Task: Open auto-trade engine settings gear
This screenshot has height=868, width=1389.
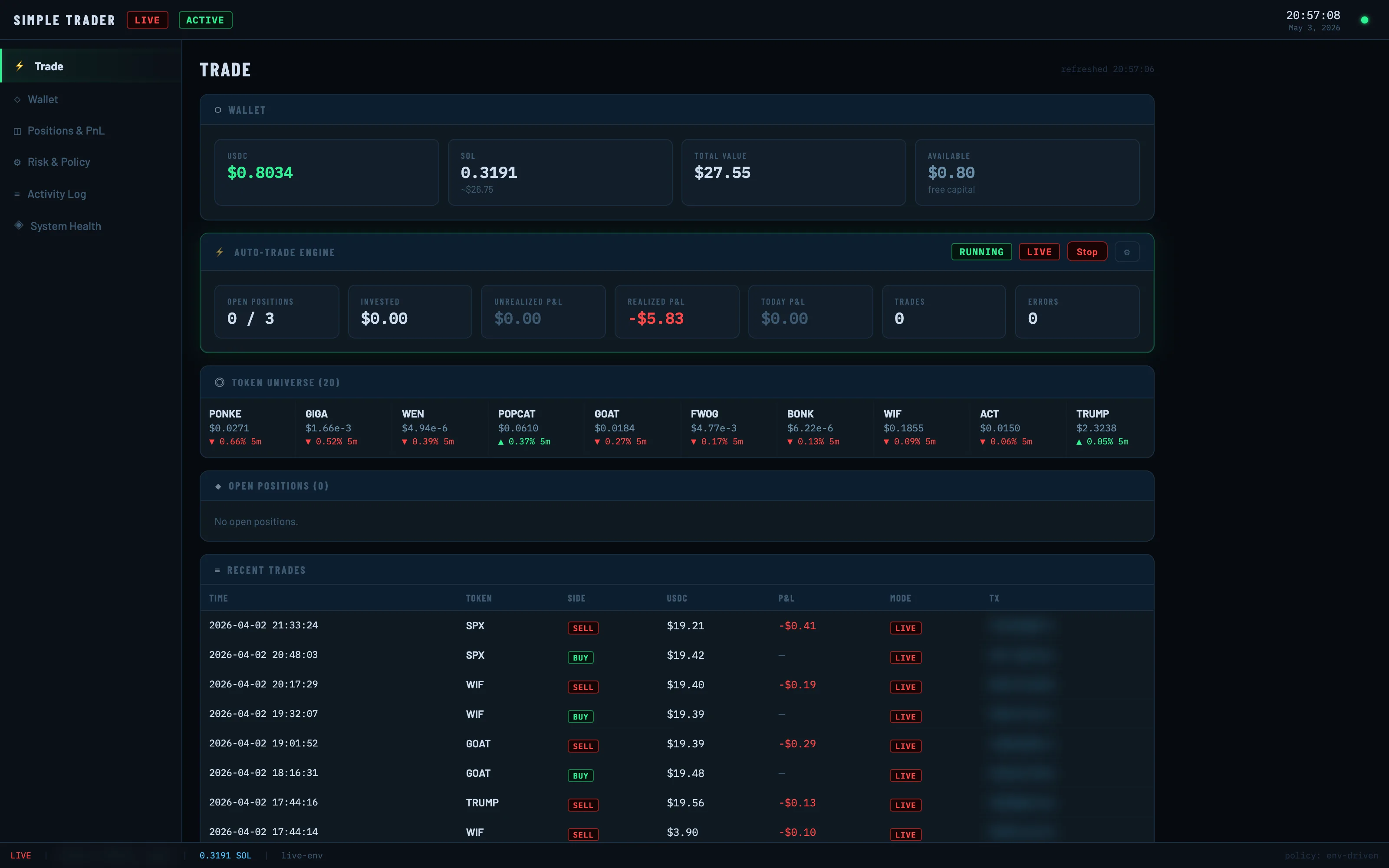Action: pyautogui.click(x=1127, y=252)
